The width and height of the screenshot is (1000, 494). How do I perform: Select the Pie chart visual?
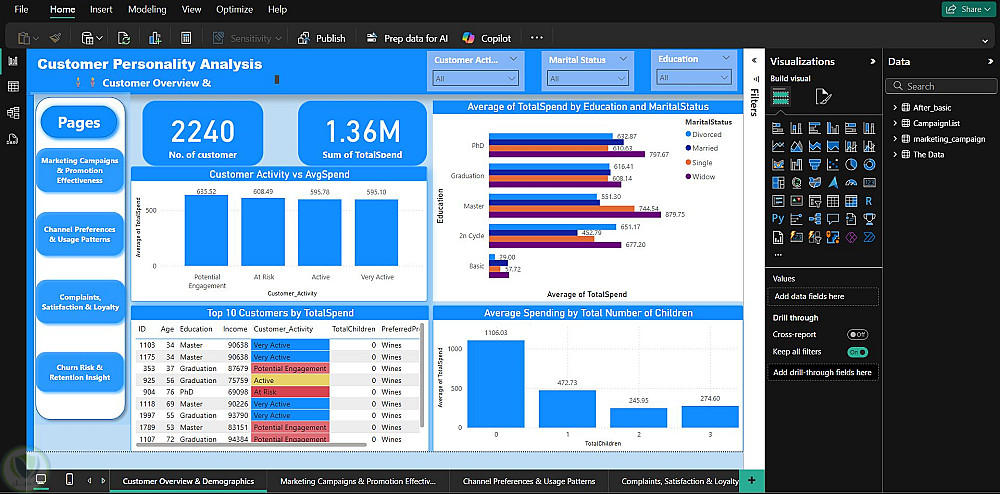click(x=851, y=164)
